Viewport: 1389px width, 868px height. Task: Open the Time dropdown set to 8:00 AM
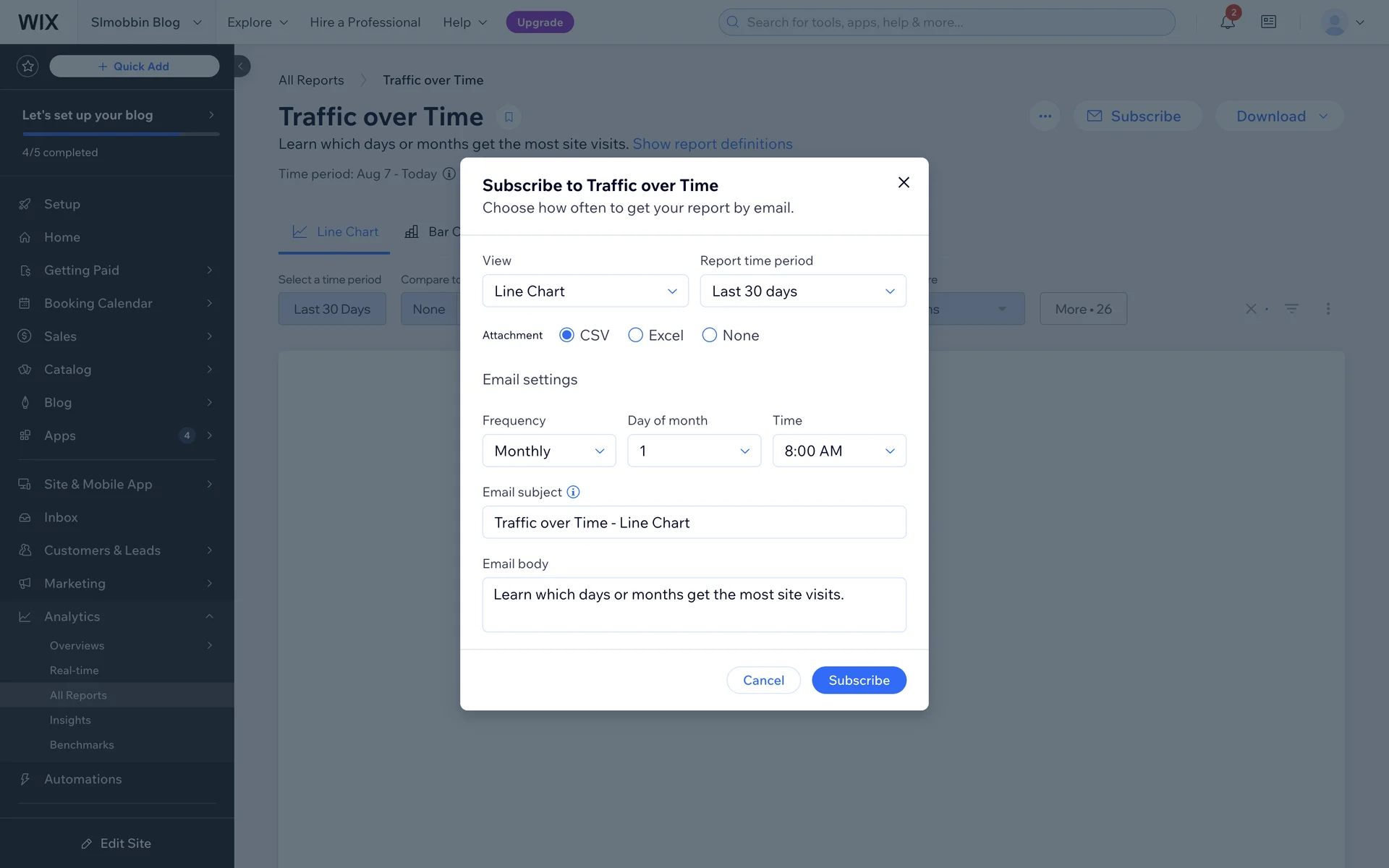tap(839, 451)
